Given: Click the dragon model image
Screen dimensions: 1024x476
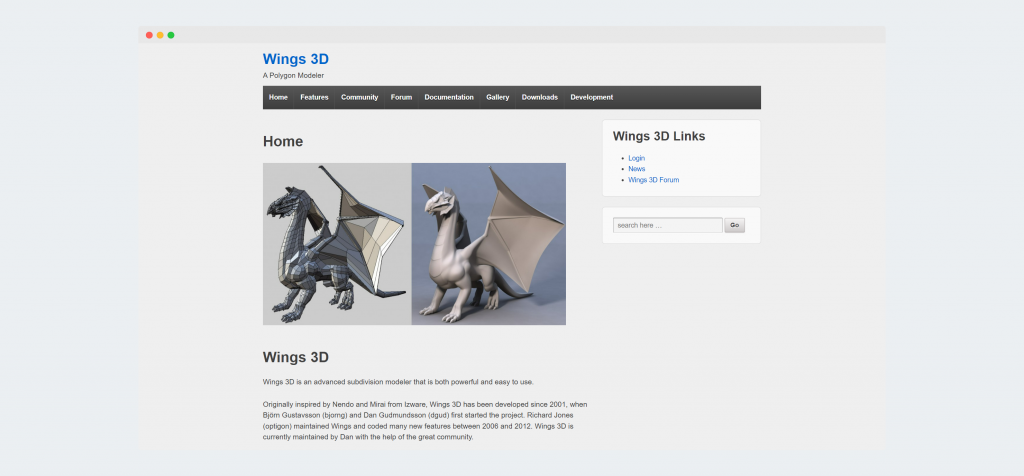Looking at the screenshot, I should (x=414, y=244).
